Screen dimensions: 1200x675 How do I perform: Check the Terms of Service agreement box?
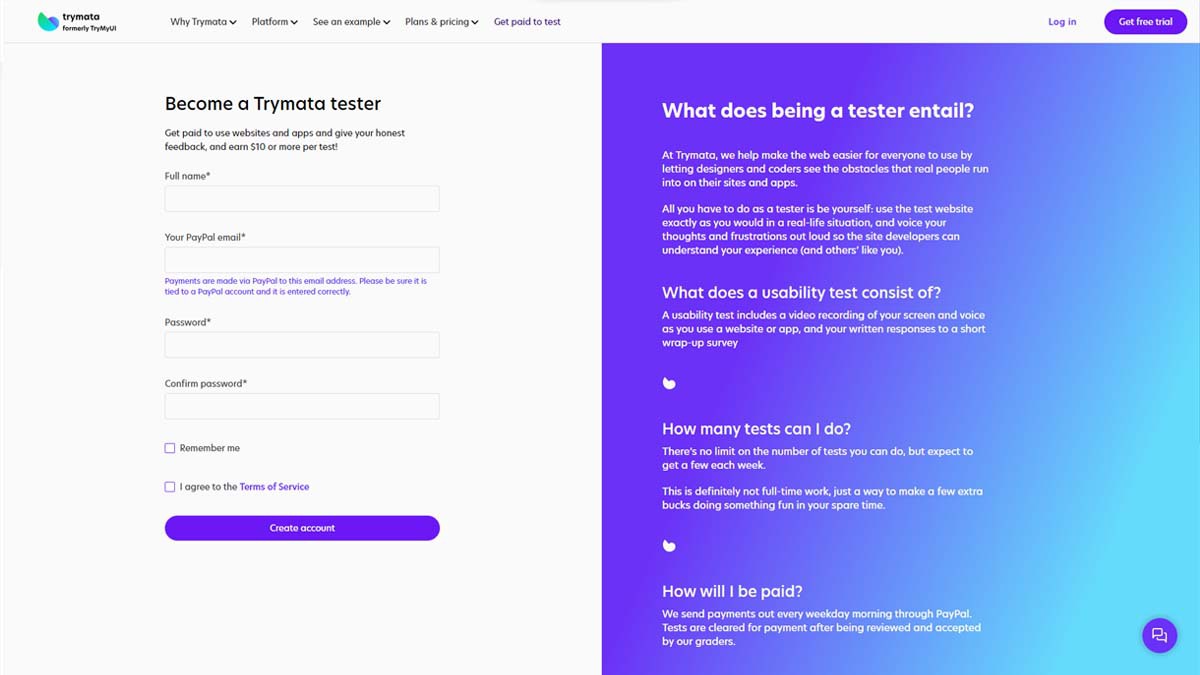pyautogui.click(x=170, y=487)
